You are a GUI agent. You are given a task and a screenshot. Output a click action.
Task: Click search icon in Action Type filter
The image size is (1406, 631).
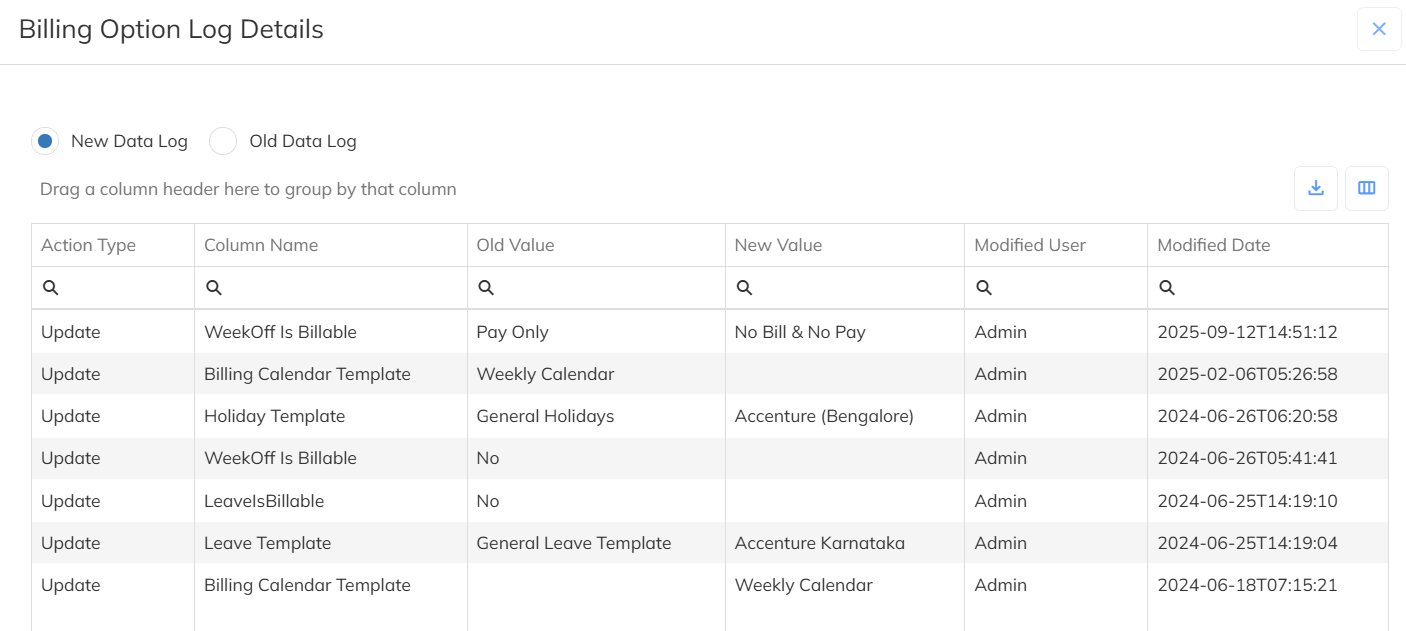coord(51,288)
